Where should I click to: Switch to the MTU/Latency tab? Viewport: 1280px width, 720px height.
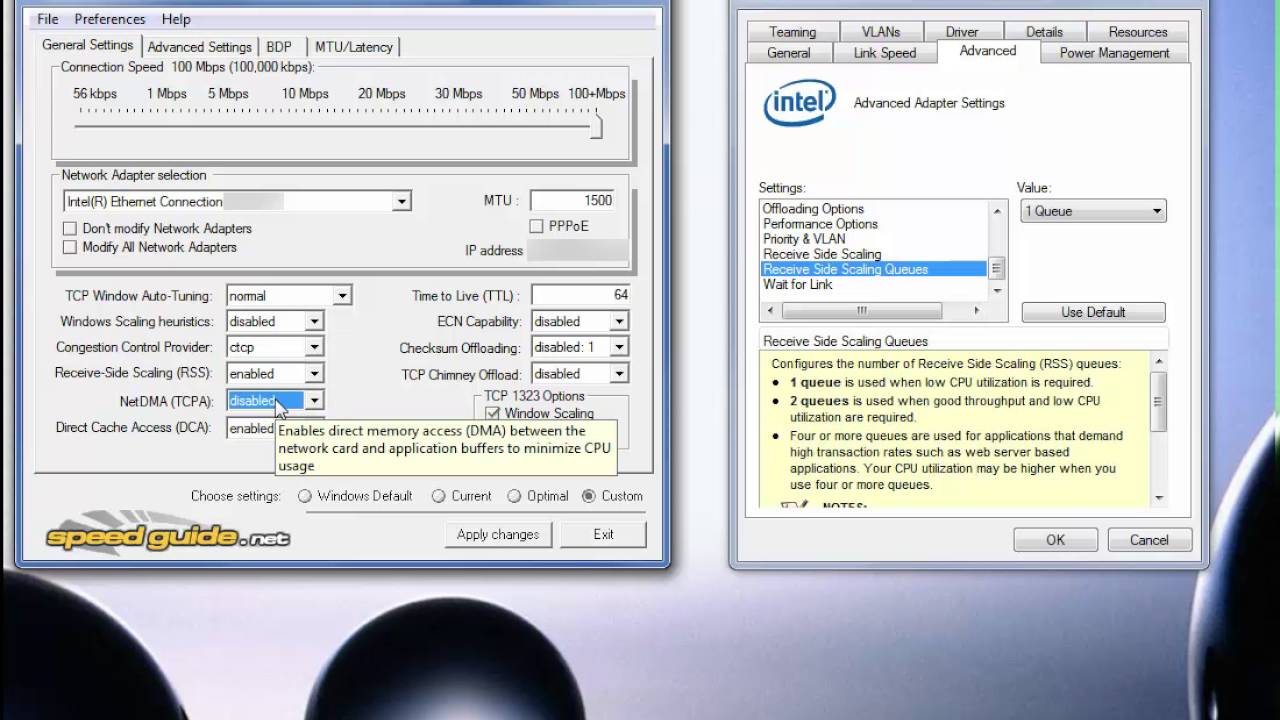point(354,46)
